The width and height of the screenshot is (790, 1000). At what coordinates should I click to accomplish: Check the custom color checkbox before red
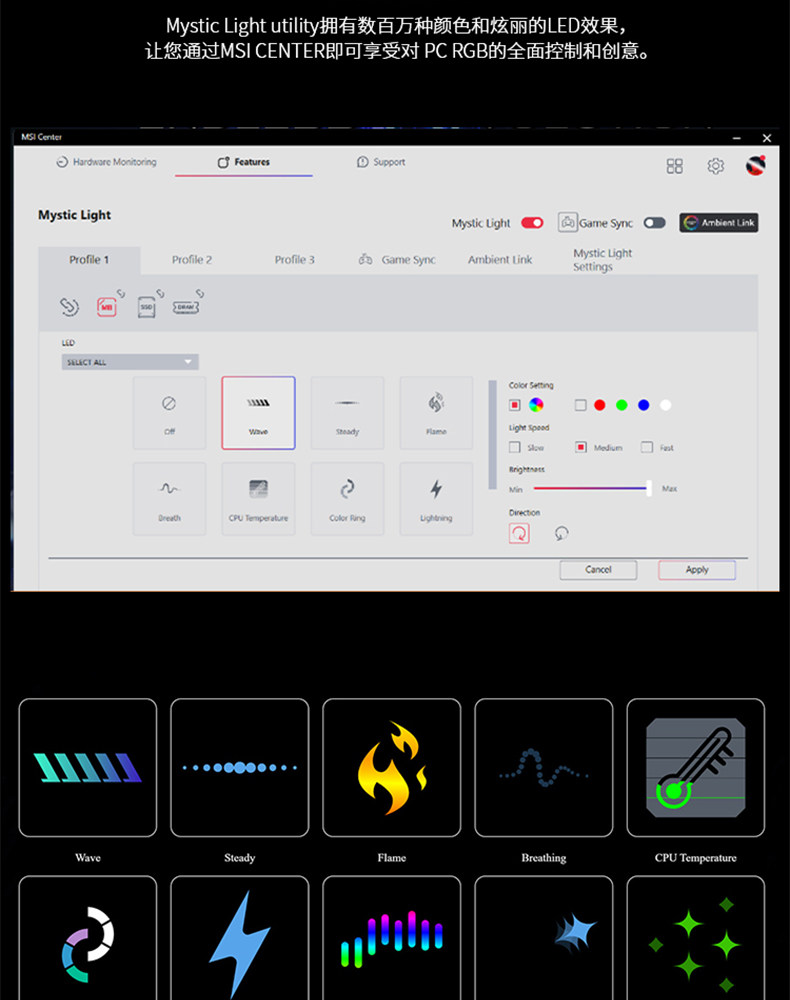(580, 405)
